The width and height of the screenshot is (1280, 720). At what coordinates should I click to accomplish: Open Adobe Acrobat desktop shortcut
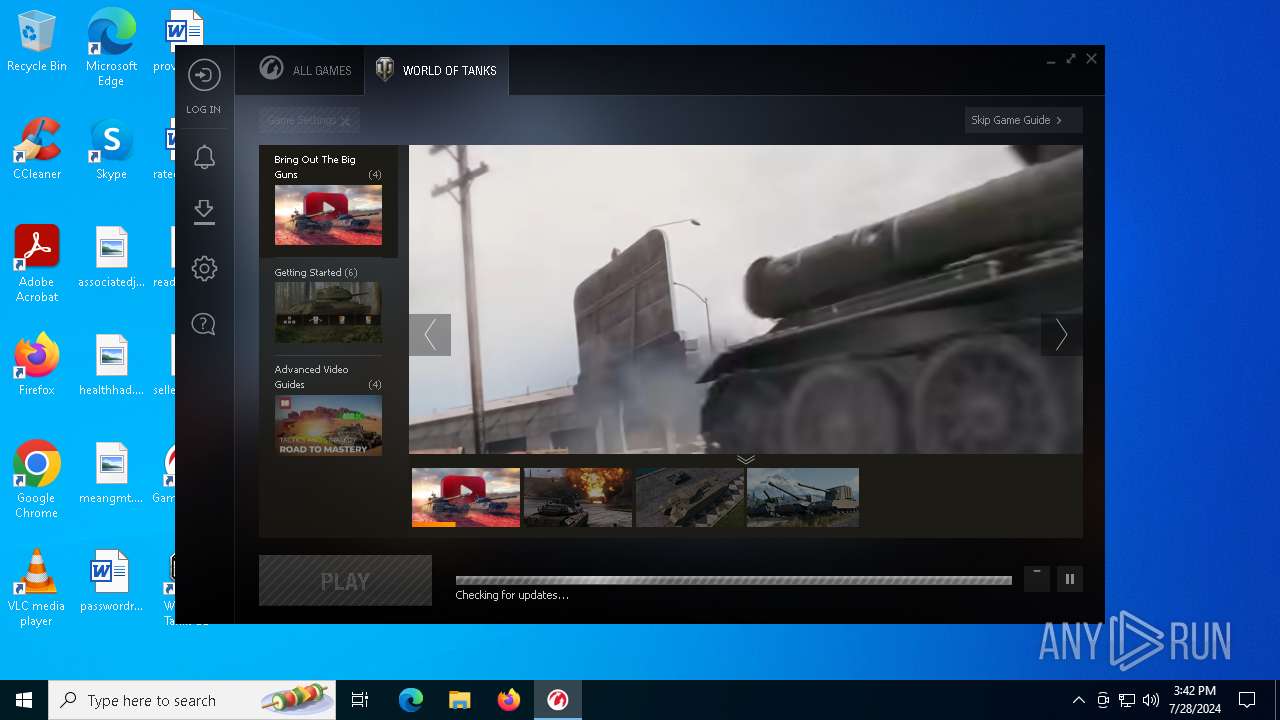click(37, 264)
